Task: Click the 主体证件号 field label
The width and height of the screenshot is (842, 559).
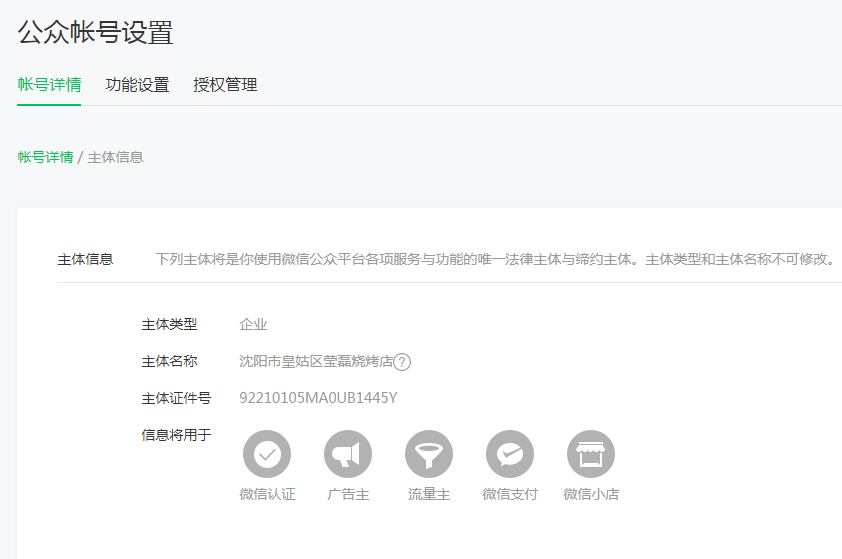Action: point(176,398)
